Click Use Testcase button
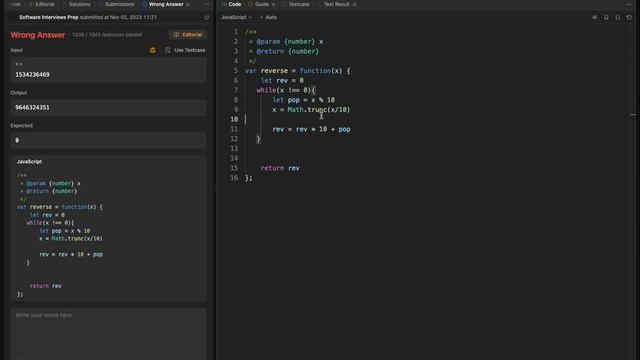The image size is (640, 360). (185, 50)
